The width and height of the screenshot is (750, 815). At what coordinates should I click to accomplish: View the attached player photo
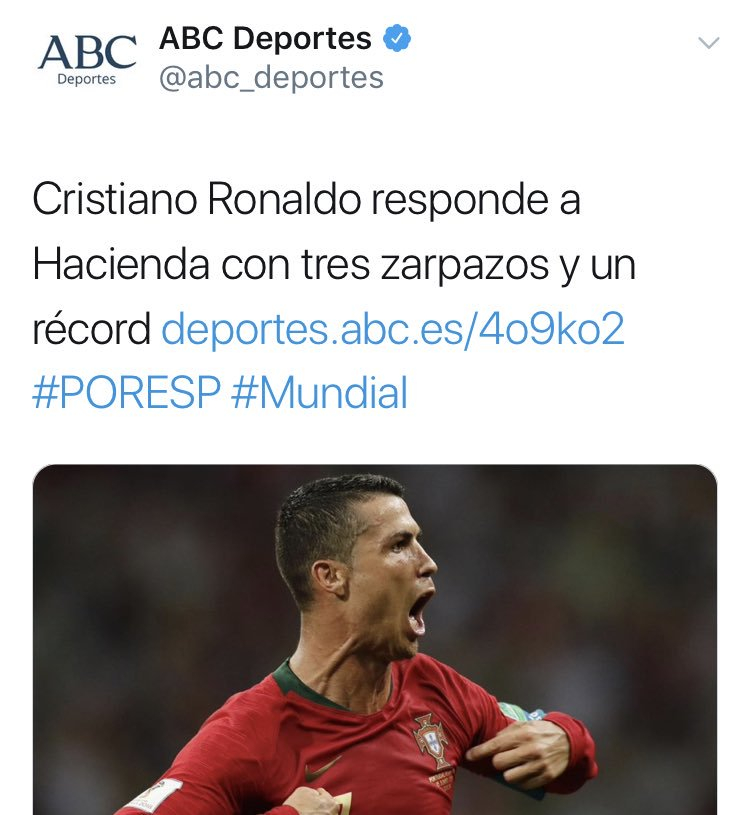375,640
